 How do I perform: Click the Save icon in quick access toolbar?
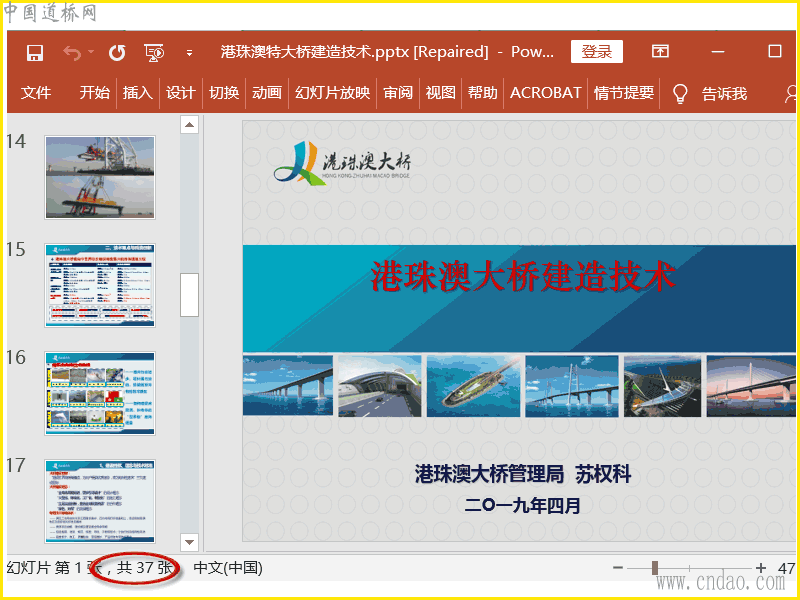35,53
